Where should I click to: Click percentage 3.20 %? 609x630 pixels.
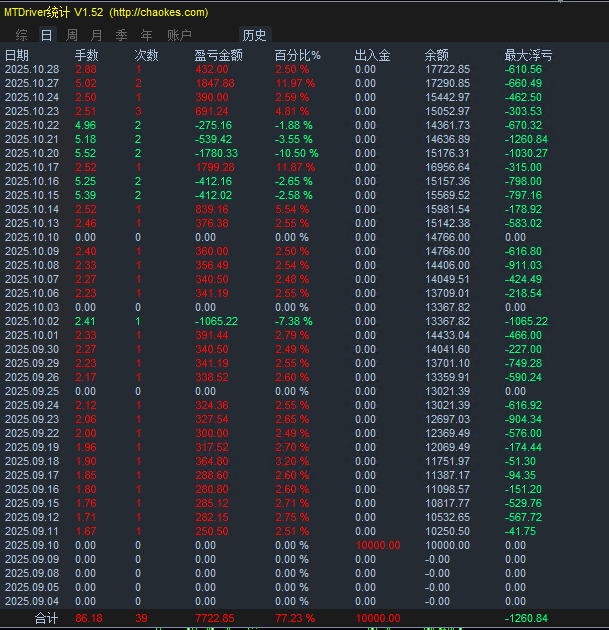292,461
